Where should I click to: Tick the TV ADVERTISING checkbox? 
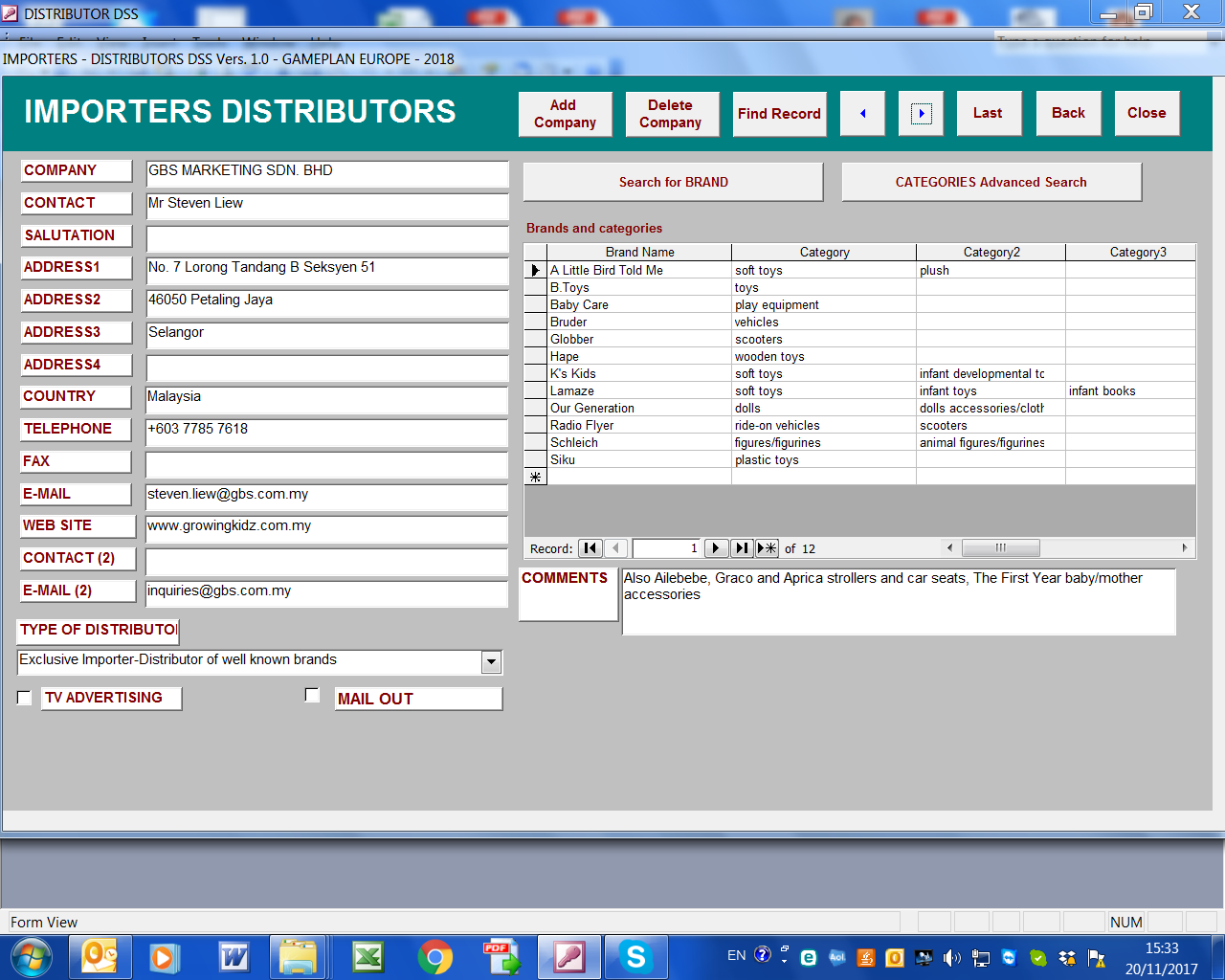point(24,698)
